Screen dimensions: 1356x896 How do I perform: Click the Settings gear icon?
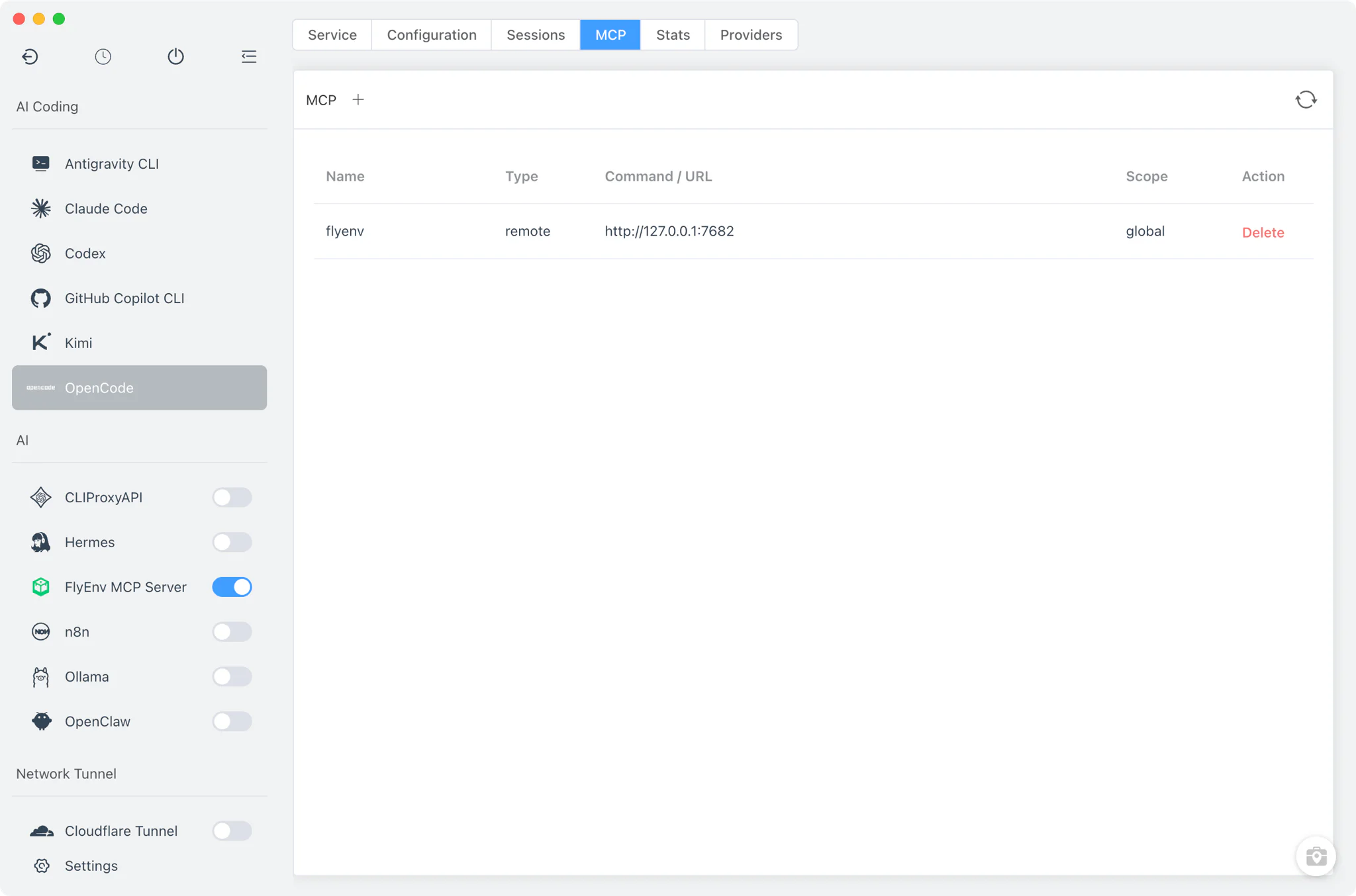pyautogui.click(x=42, y=866)
